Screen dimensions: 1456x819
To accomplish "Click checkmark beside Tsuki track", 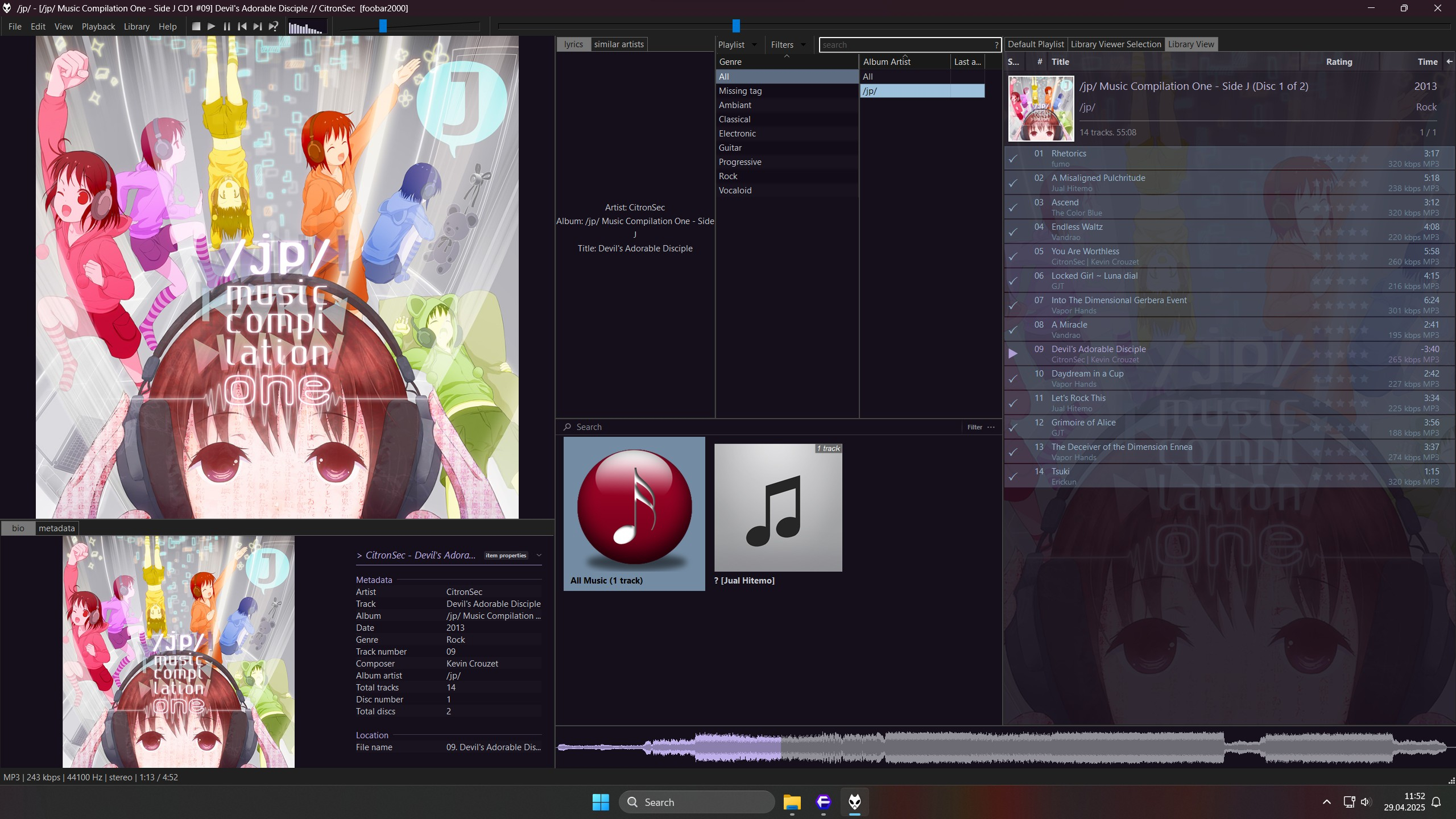I will pyautogui.click(x=1013, y=477).
